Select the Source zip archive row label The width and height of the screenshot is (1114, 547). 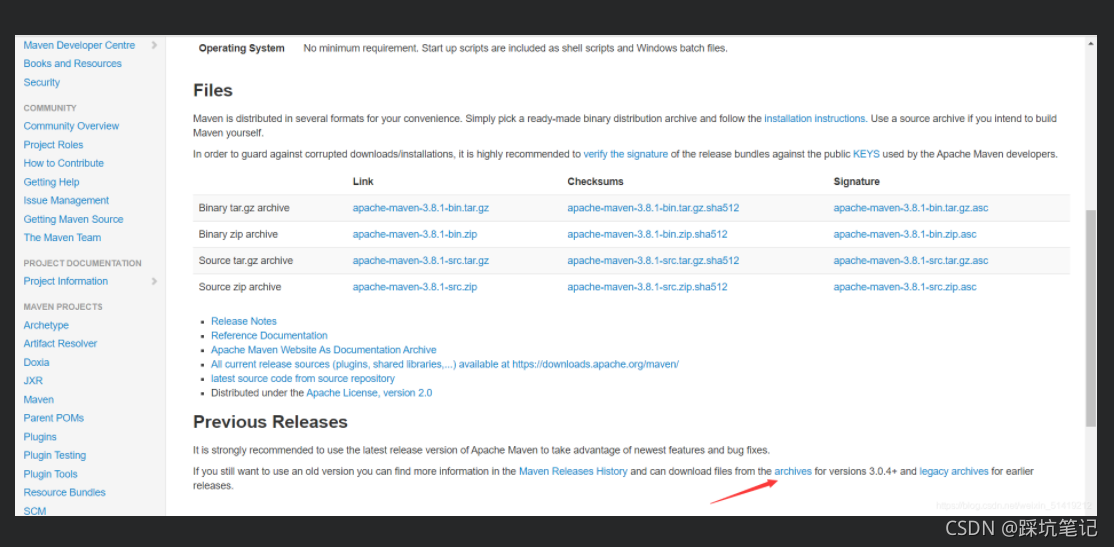(240, 287)
